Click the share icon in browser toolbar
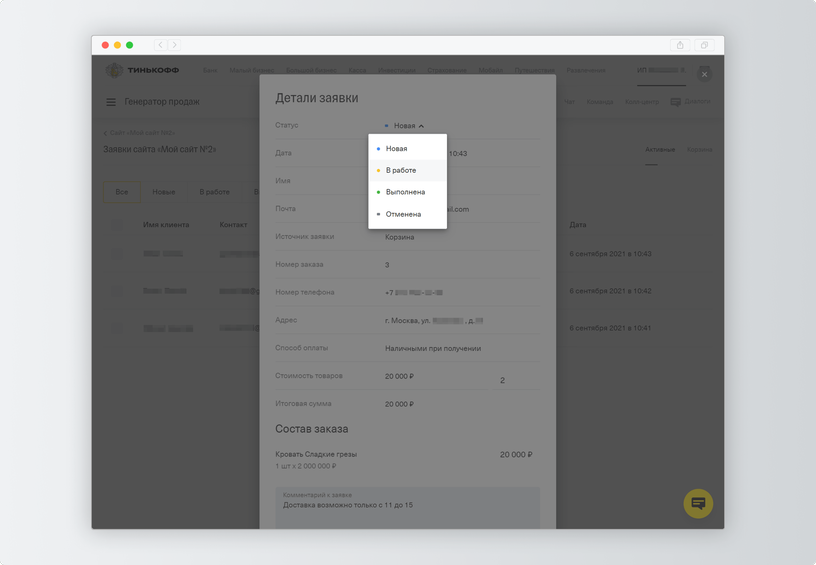 point(680,45)
